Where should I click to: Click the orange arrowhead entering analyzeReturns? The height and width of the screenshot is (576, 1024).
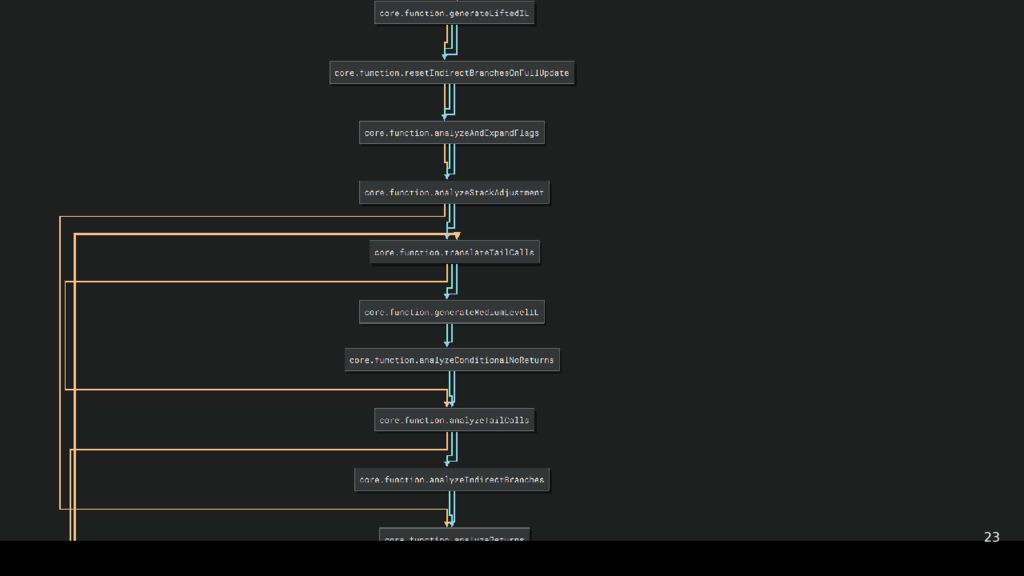(x=448, y=523)
